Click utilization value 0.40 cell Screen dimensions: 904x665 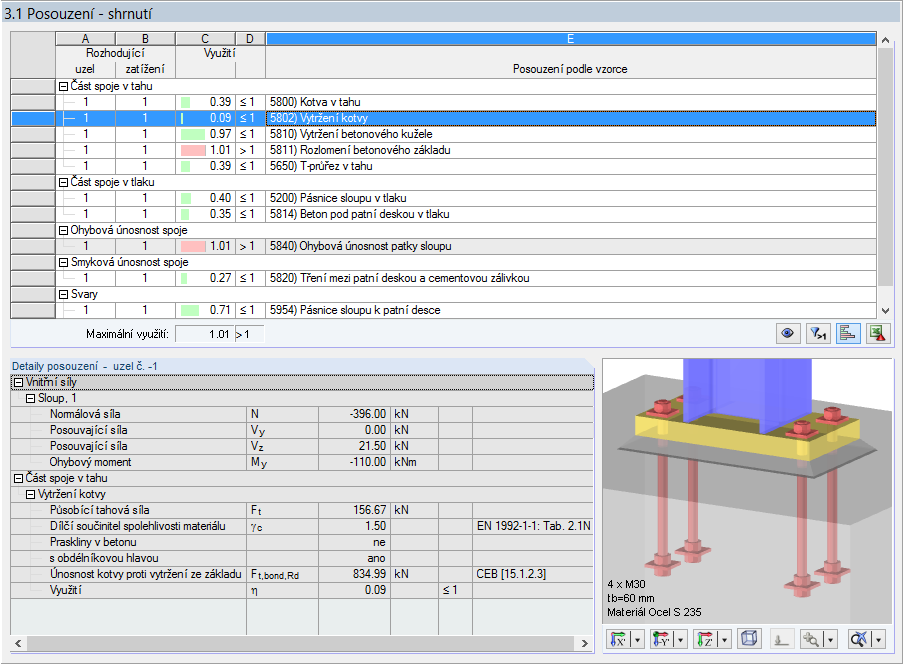click(206, 198)
